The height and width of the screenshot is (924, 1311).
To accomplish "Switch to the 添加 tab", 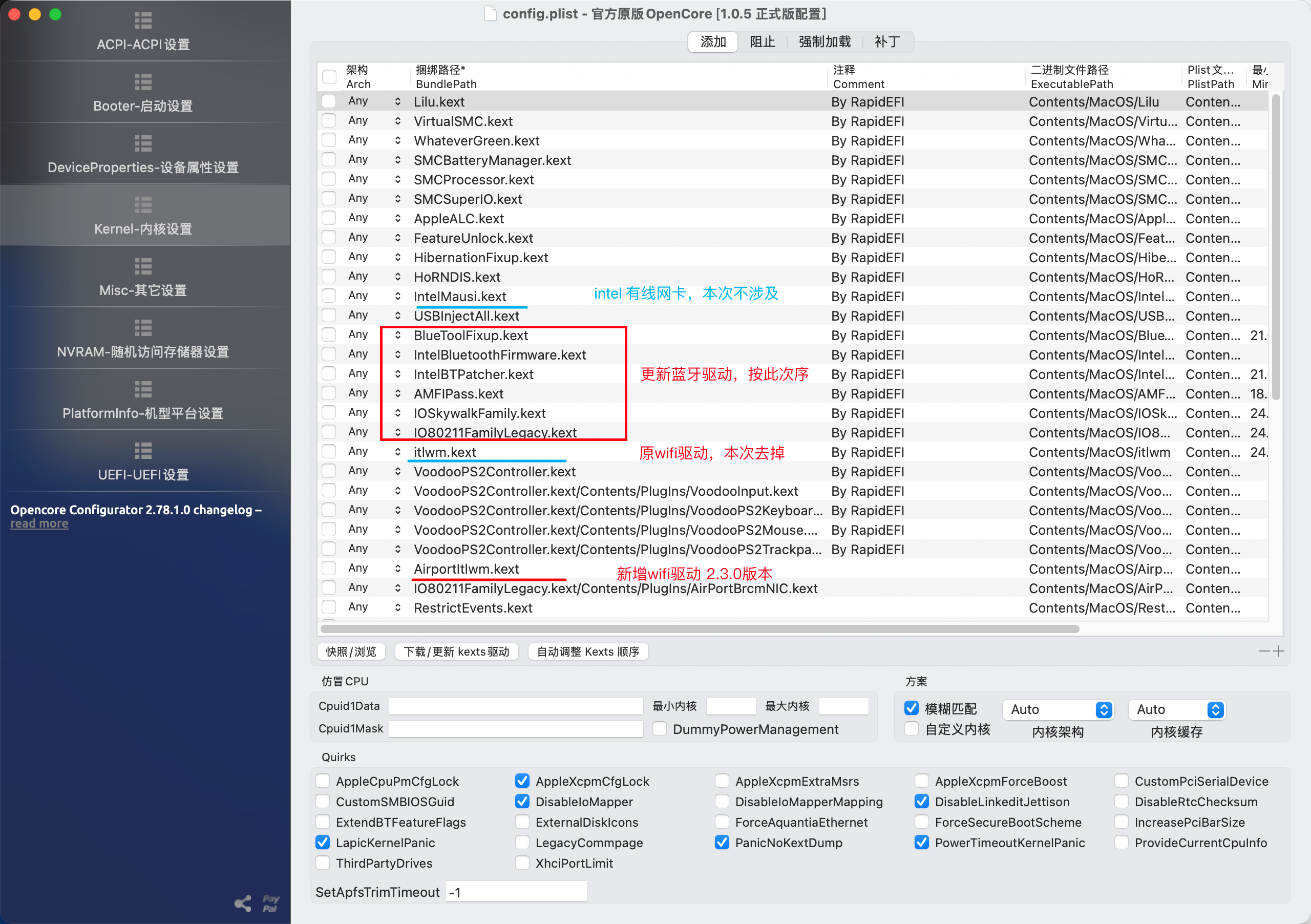I will pos(713,41).
